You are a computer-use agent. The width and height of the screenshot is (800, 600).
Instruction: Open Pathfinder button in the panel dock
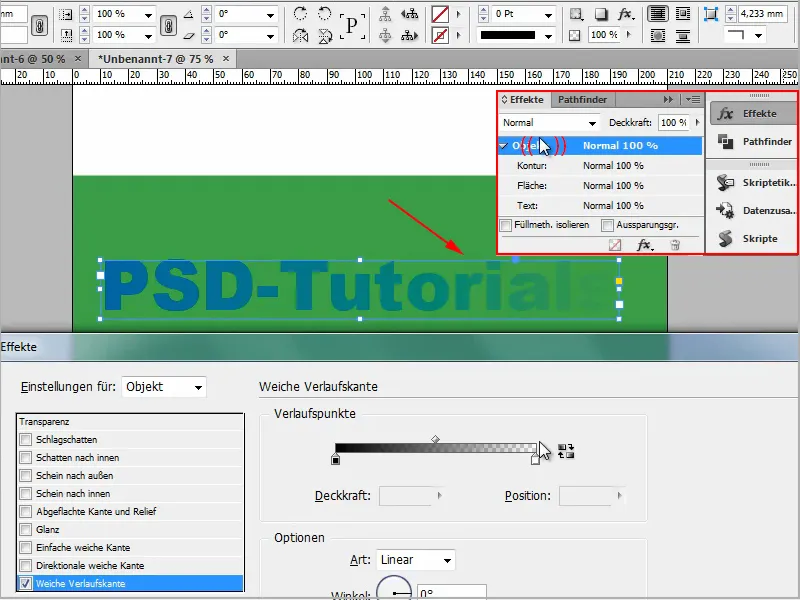(752, 141)
